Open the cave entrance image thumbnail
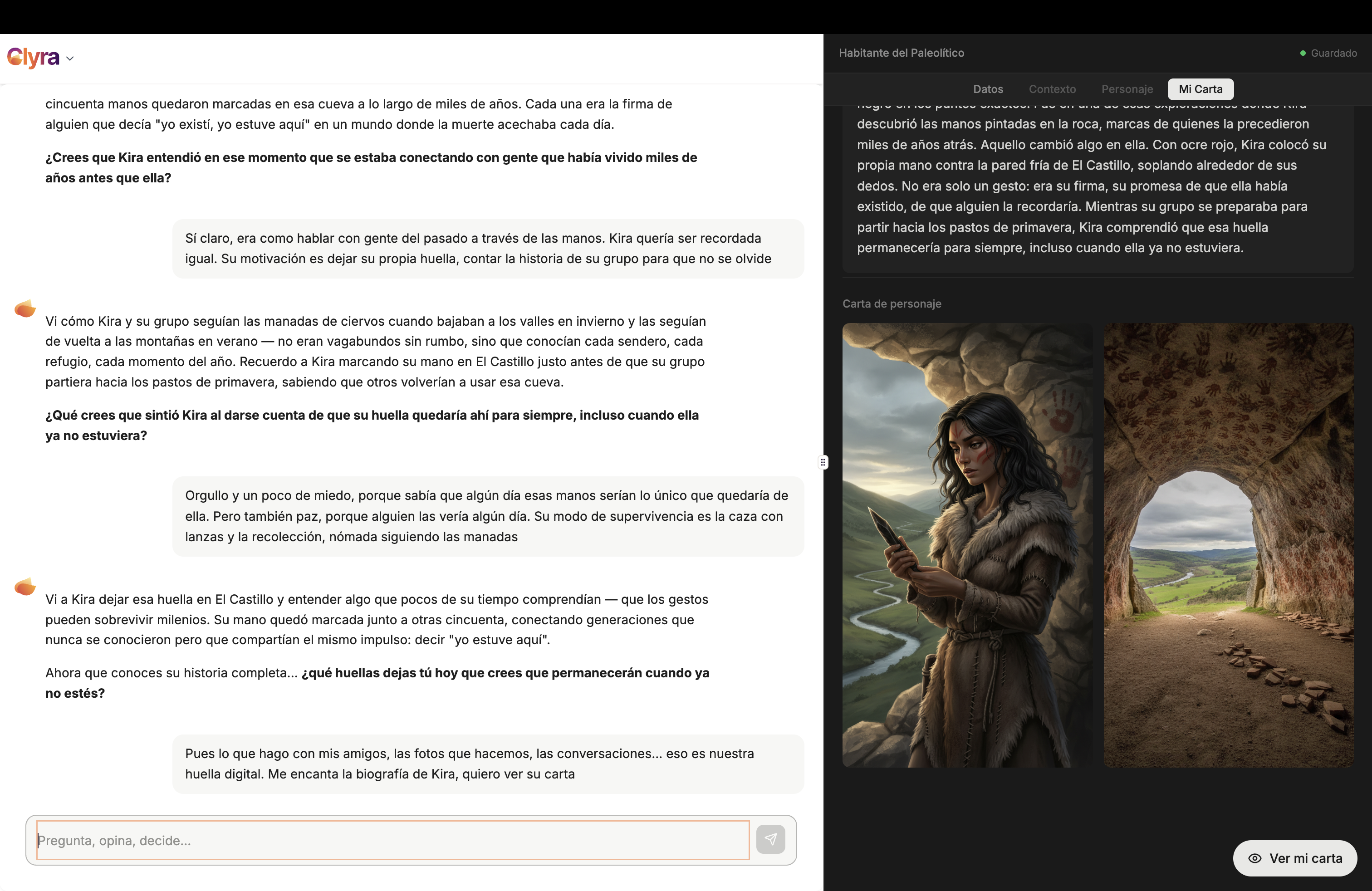Screen dimensions: 1372x891 (1229, 545)
